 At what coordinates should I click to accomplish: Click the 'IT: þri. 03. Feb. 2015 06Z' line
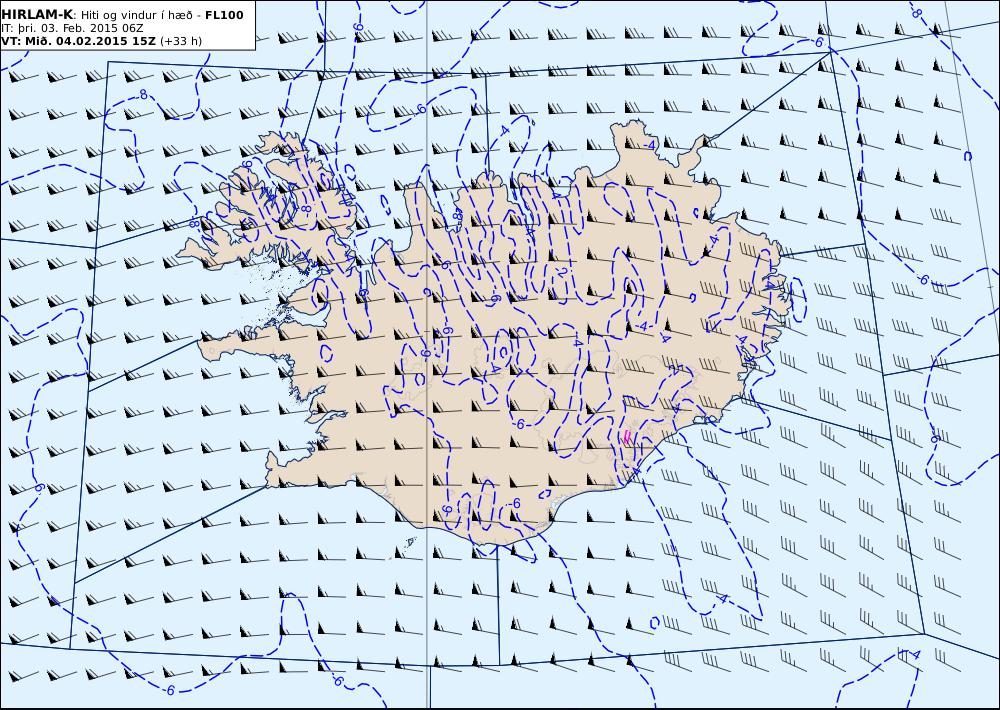(x=72, y=29)
